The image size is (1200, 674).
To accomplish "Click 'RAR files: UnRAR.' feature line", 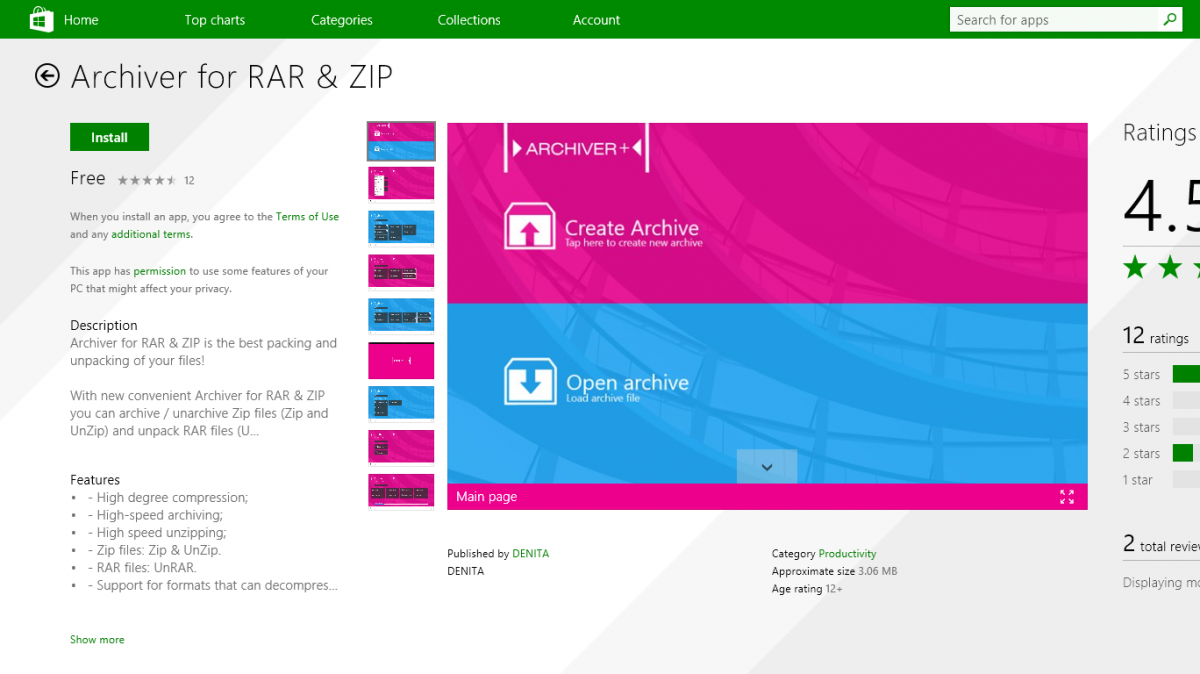I will tap(142, 567).
